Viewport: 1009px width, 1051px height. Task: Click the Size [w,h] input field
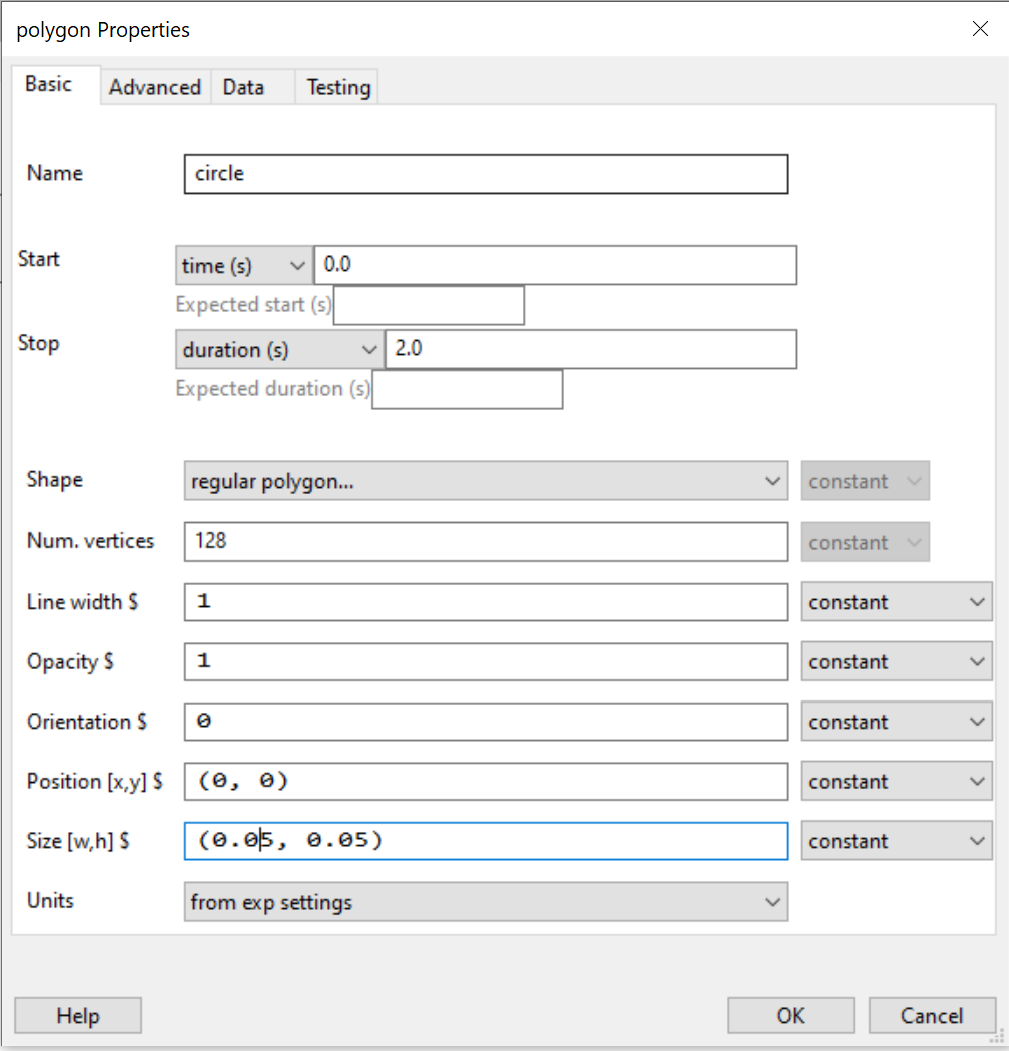tap(485, 841)
